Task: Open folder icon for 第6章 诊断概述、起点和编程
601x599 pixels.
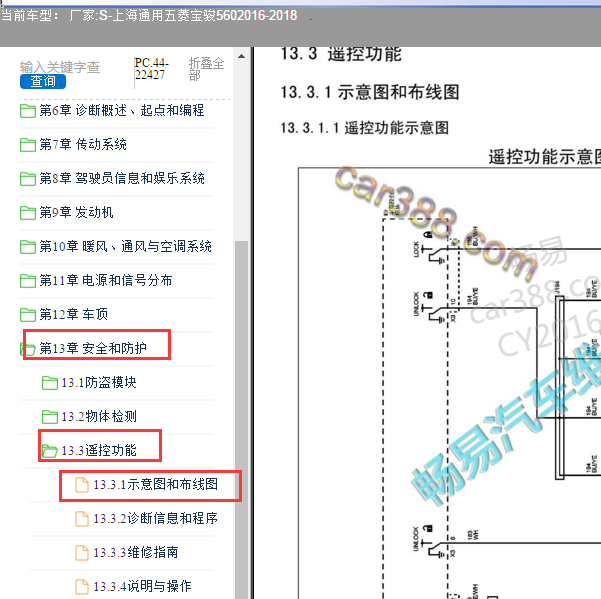Action: pos(28,111)
